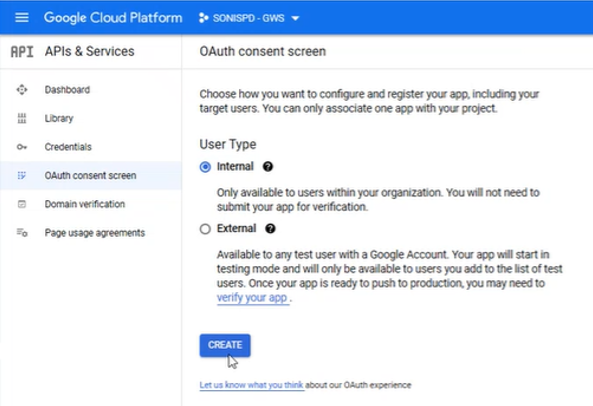This screenshot has width=593, height=406.
Task: Select OAuth consent screen in sidebar
Action: (x=91, y=175)
